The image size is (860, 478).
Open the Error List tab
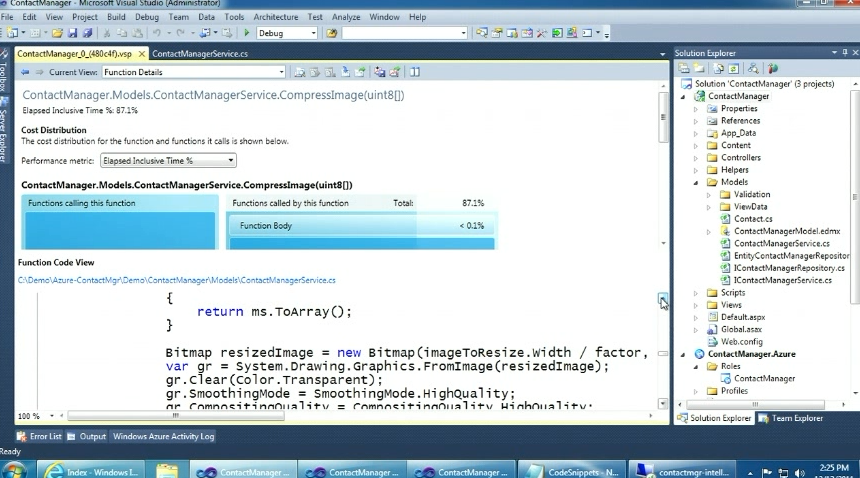(39, 436)
